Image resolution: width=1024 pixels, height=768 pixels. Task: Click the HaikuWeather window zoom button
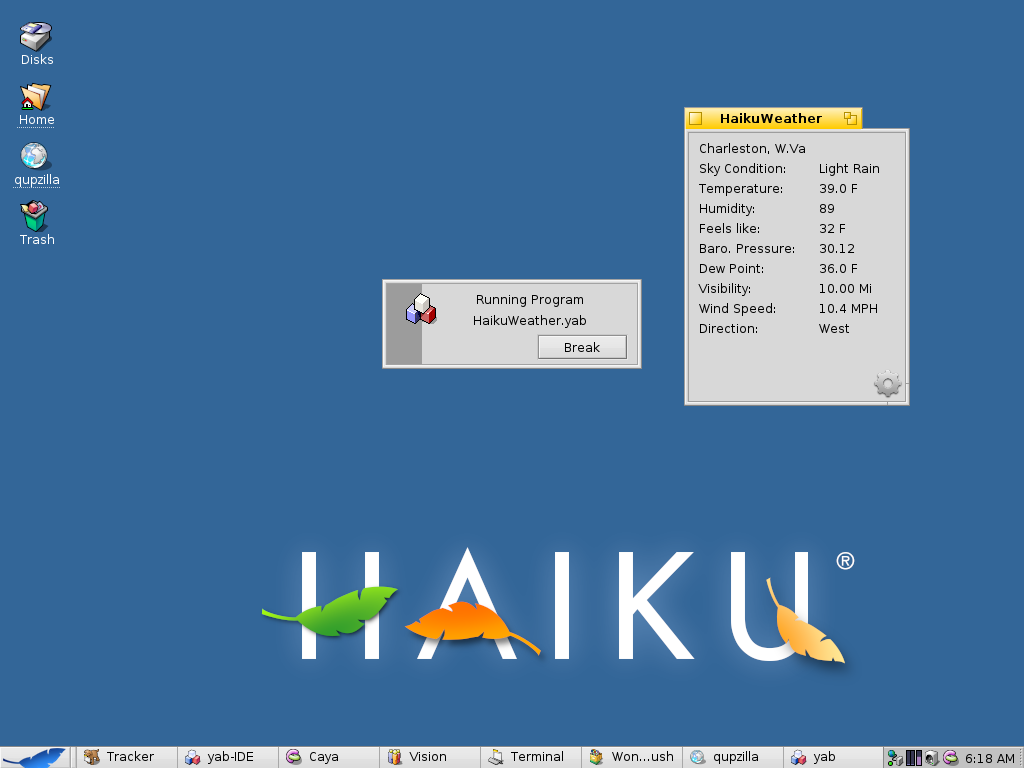[850, 119]
